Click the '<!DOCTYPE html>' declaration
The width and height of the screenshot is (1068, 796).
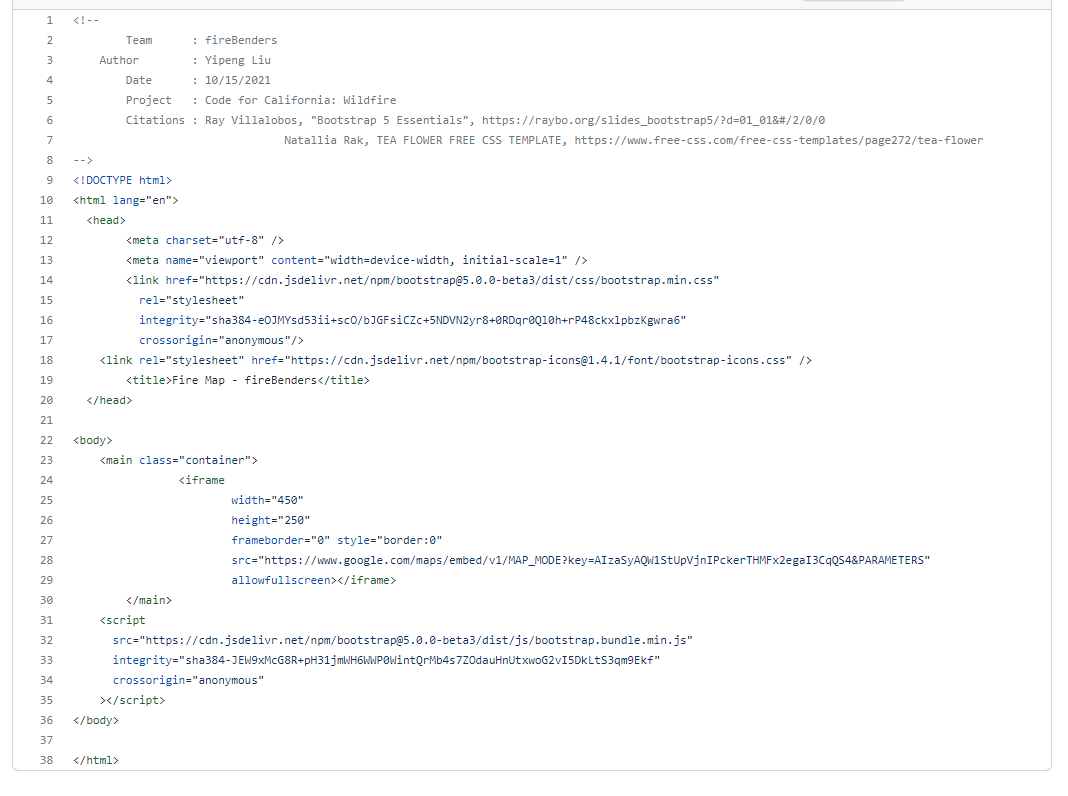[123, 180]
